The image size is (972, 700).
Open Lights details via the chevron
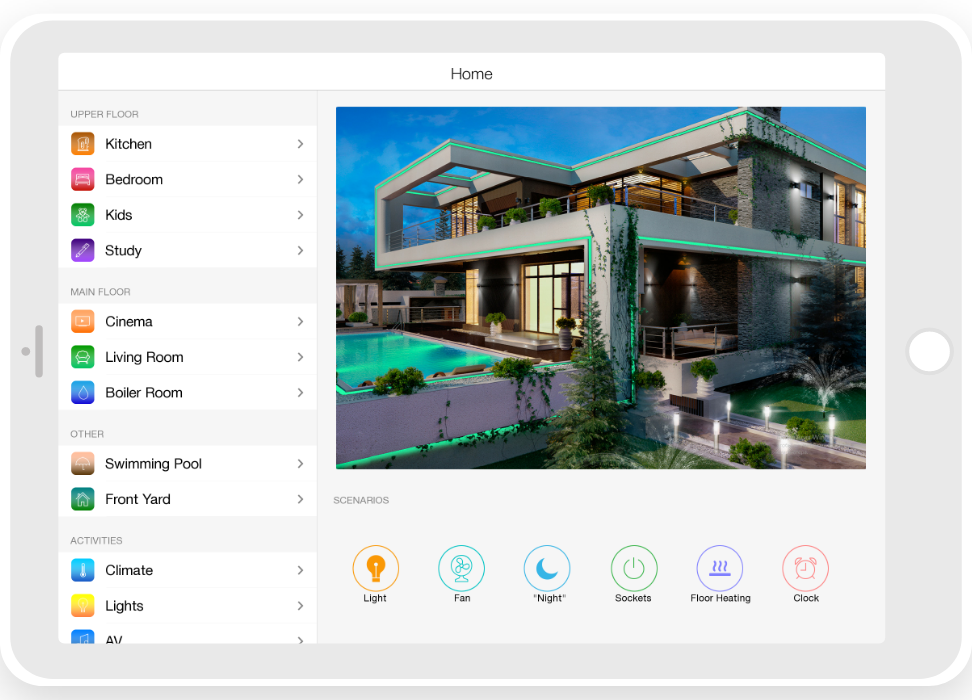pos(300,606)
